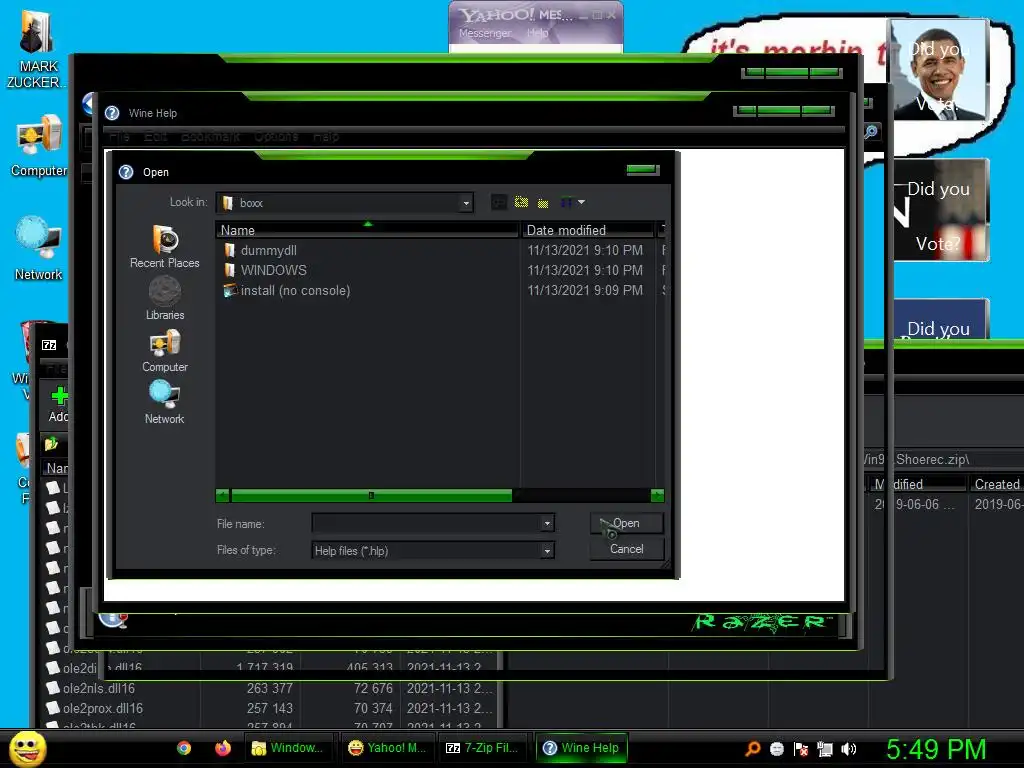Click the second Did you Vote thumbnail
This screenshot has width=1024, height=768.
[940, 210]
